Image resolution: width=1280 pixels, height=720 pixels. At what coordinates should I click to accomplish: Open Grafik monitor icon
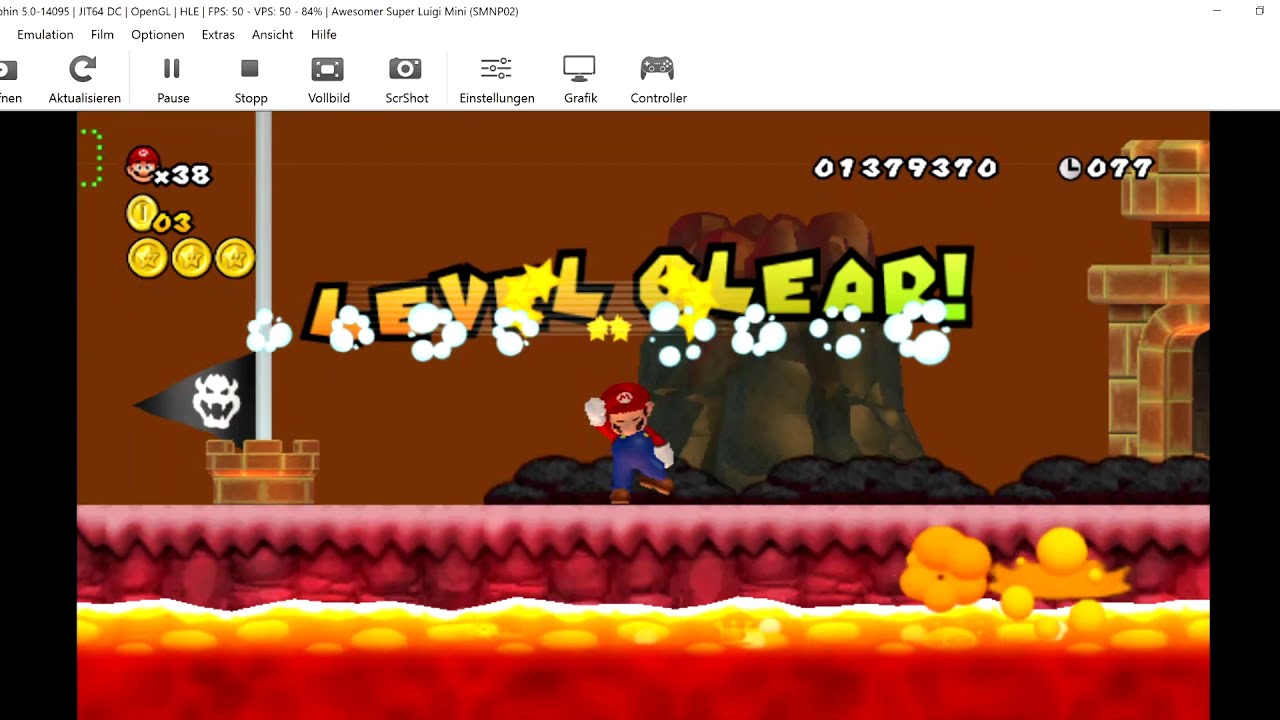tap(579, 69)
